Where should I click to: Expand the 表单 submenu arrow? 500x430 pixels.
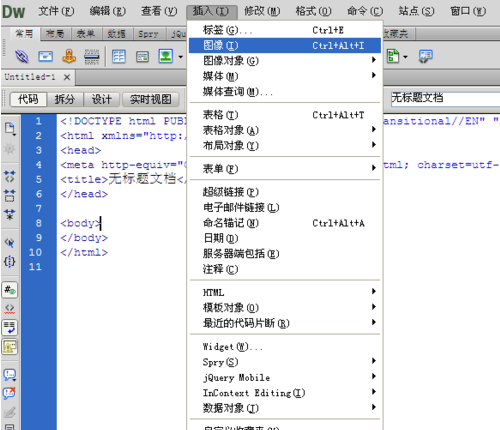[374, 168]
